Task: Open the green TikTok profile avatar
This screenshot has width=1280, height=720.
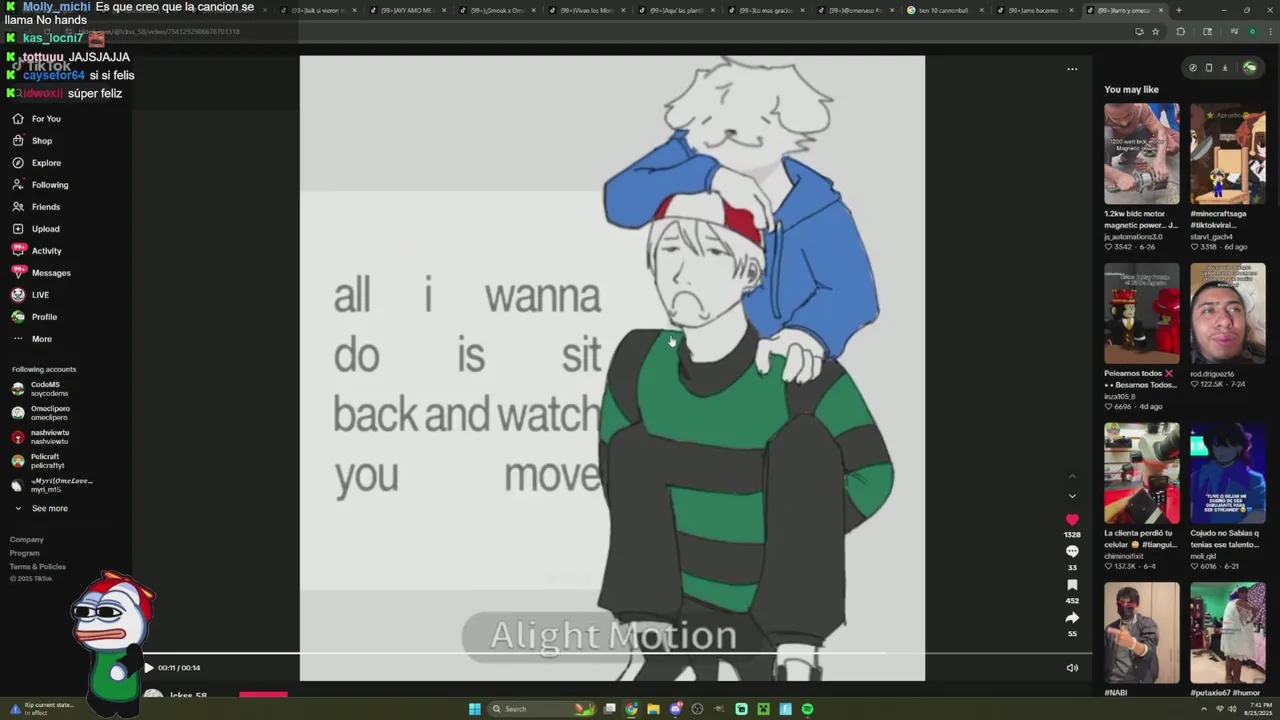Action: (1249, 68)
